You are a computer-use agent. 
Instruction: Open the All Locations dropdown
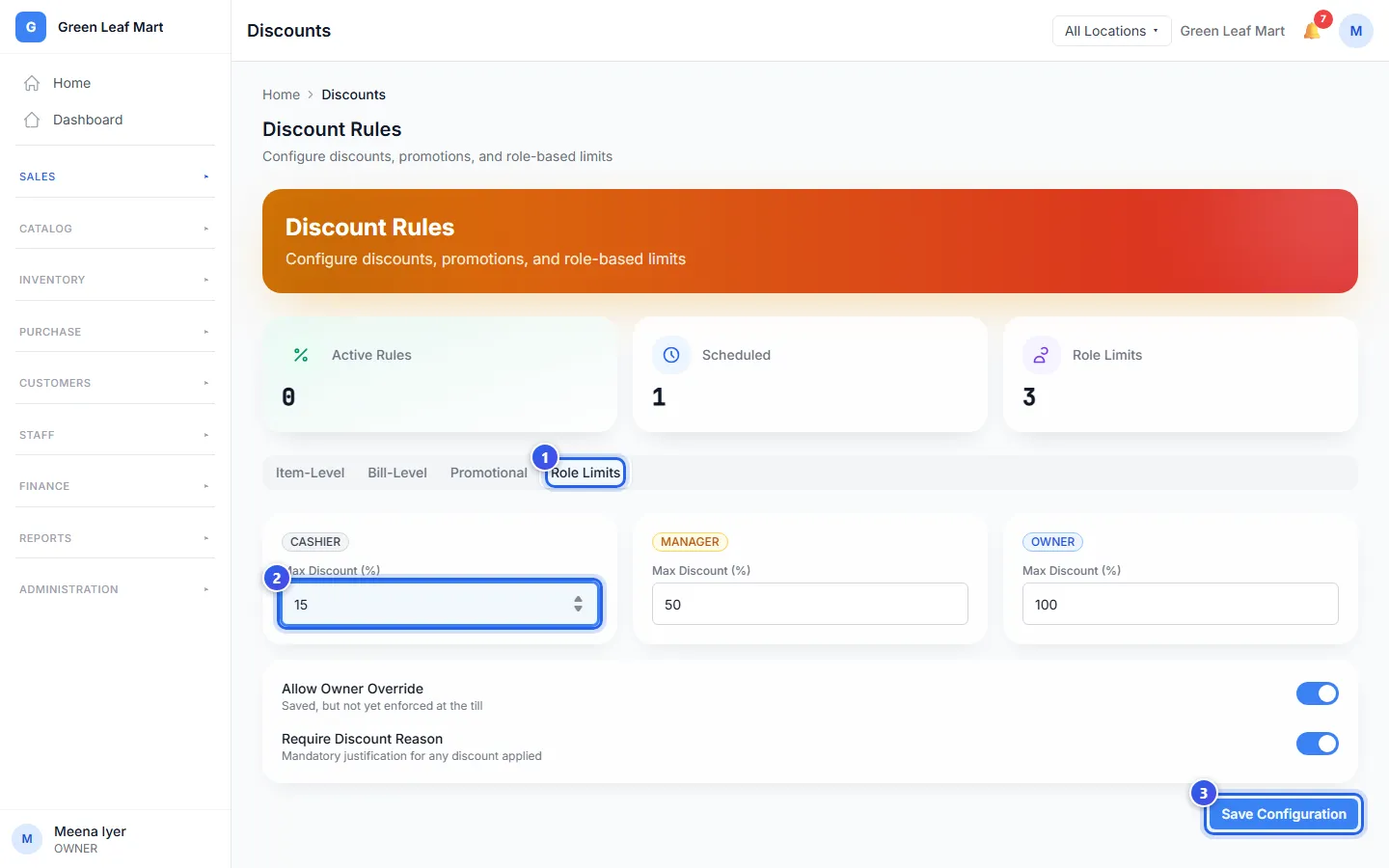pos(1111,31)
